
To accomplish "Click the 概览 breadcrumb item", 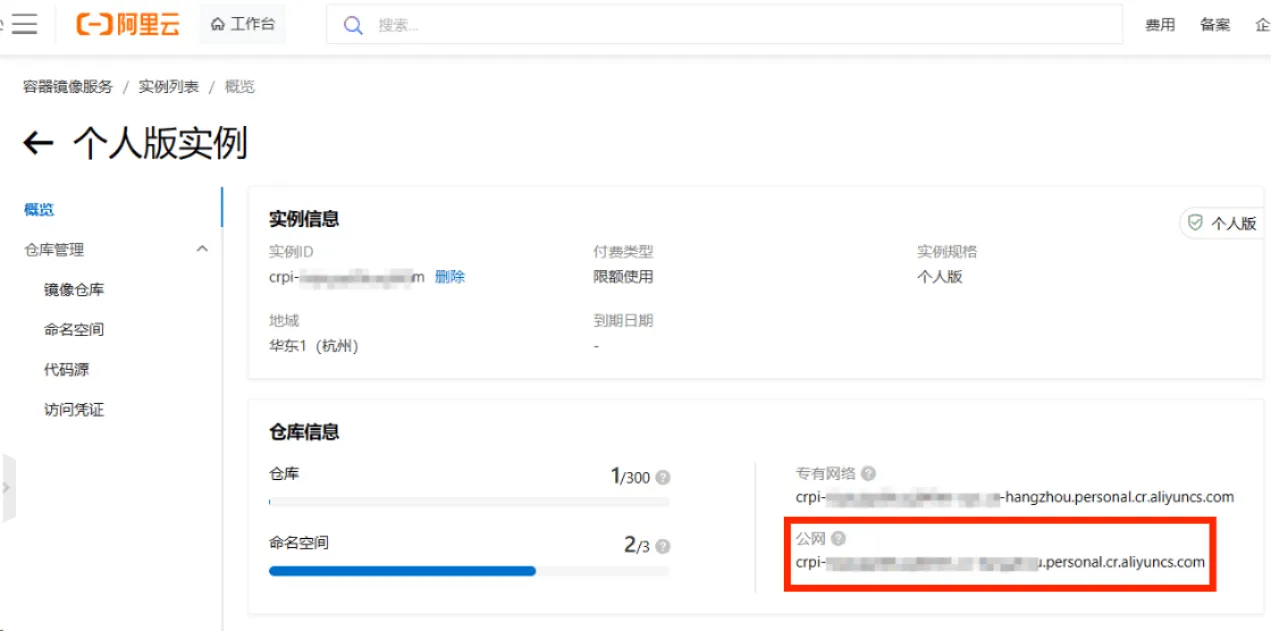I will [240, 87].
